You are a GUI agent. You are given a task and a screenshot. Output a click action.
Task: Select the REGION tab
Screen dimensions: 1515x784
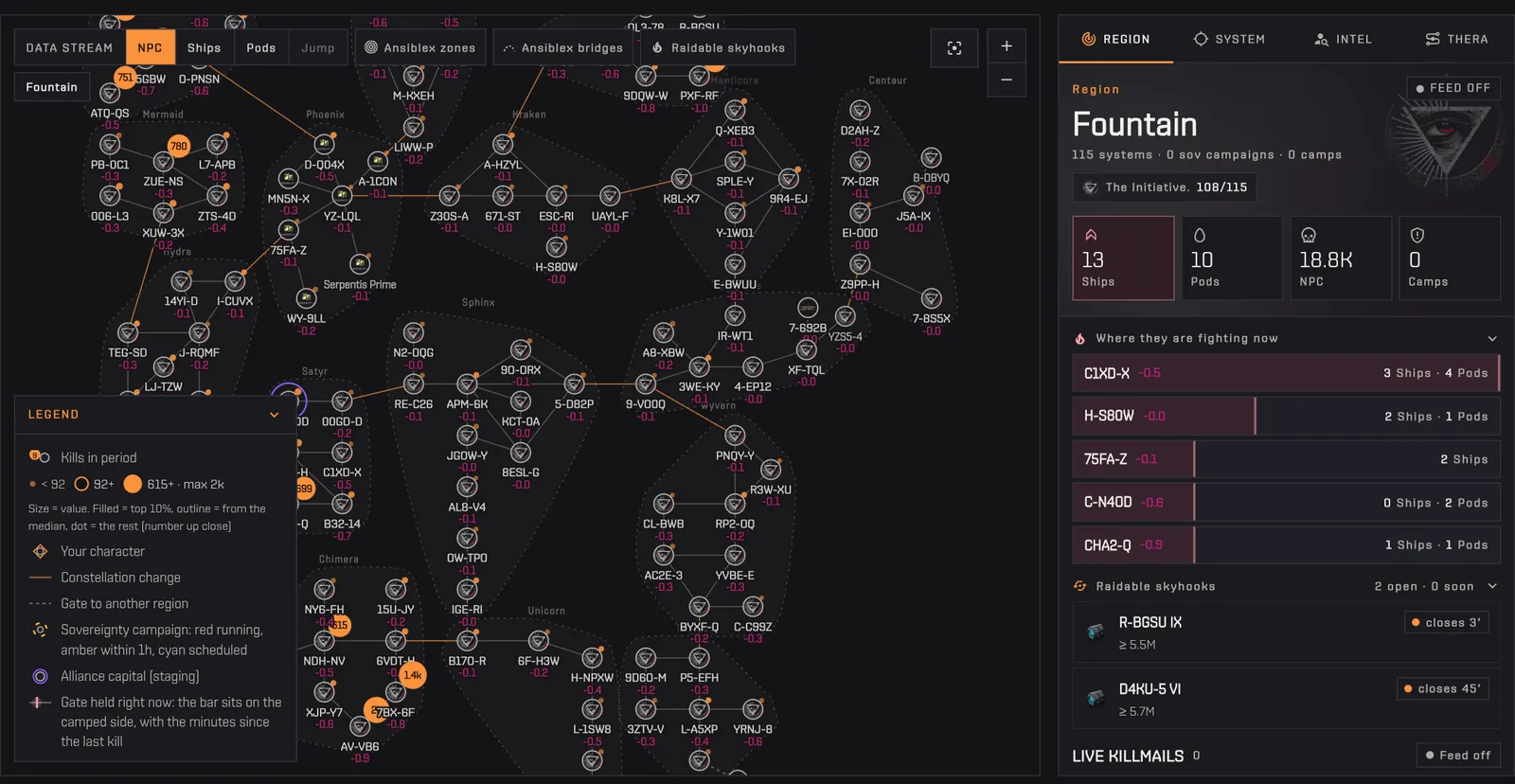[1115, 39]
